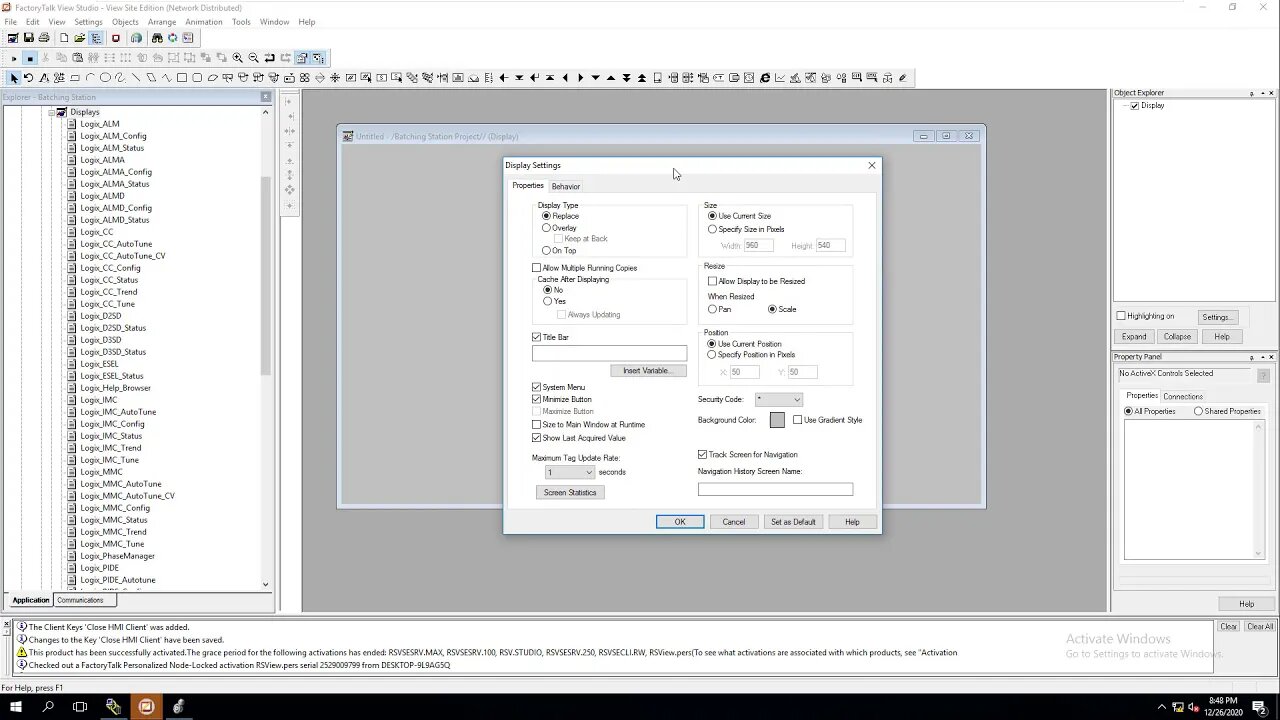Image resolution: width=1280 pixels, height=720 pixels.
Task: Toggle Highlighting on in Object Explorer
Action: click(1121, 316)
